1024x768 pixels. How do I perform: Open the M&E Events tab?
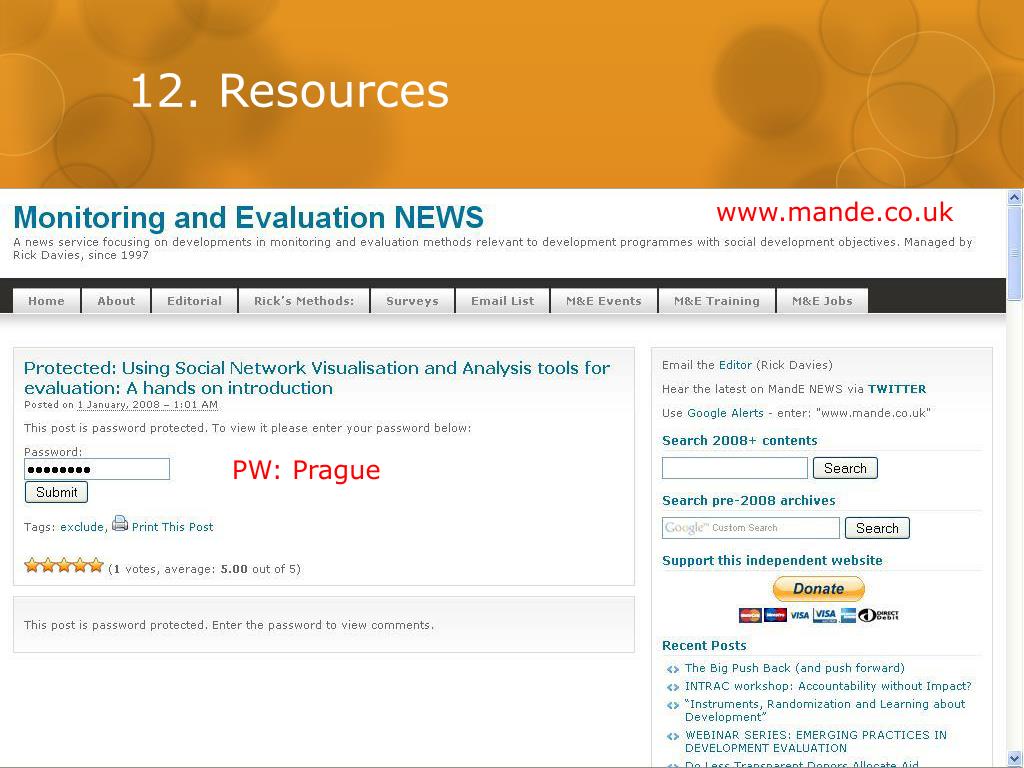click(x=604, y=301)
